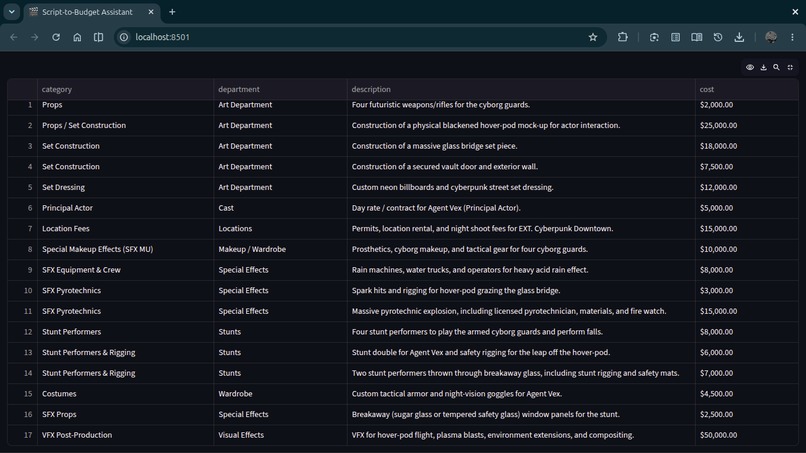Image resolution: width=806 pixels, height=453 pixels.
Task: Open the tab search dropdown arrow
Action: coord(11,11)
